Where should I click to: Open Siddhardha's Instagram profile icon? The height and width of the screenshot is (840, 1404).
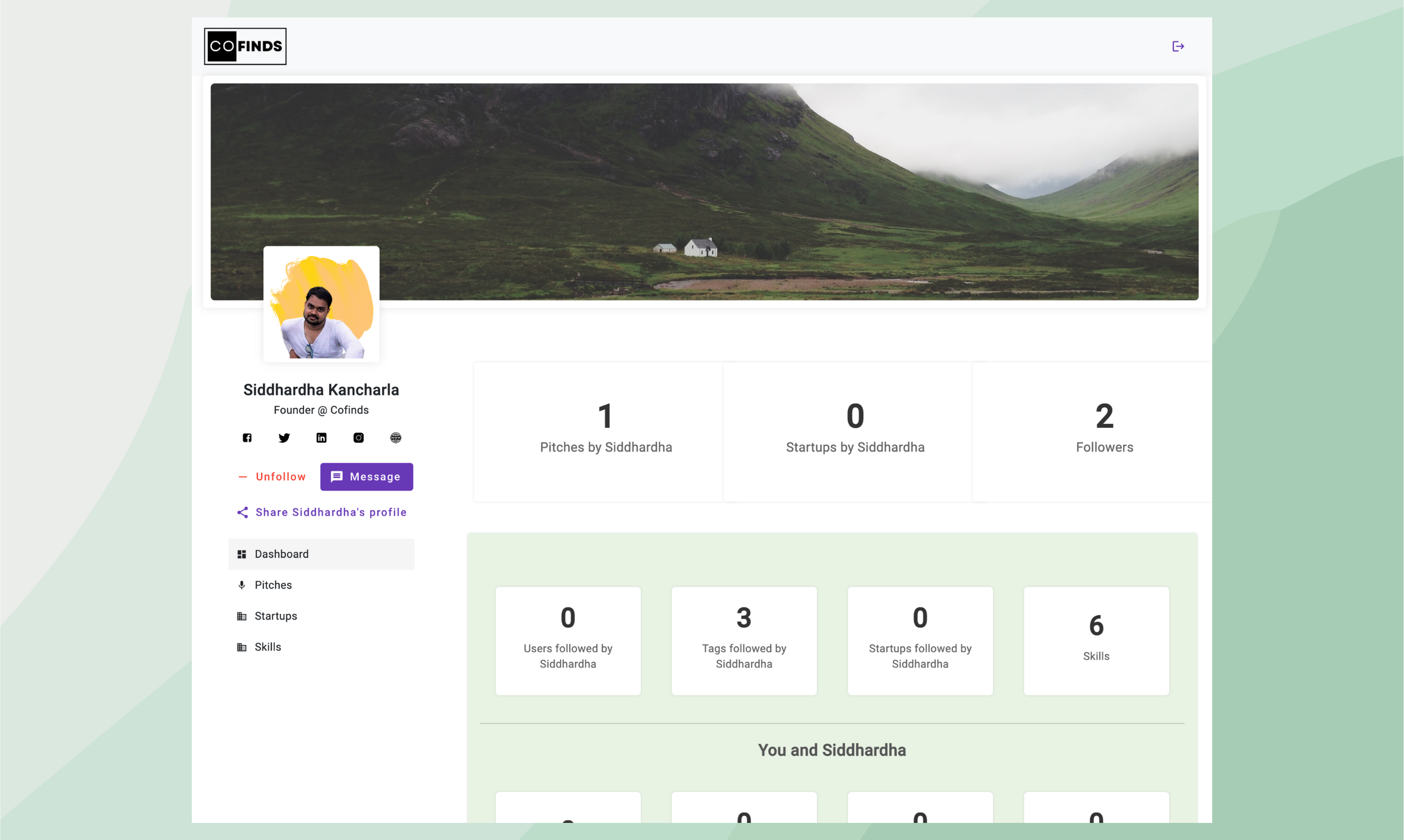click(x=358, y=438)
